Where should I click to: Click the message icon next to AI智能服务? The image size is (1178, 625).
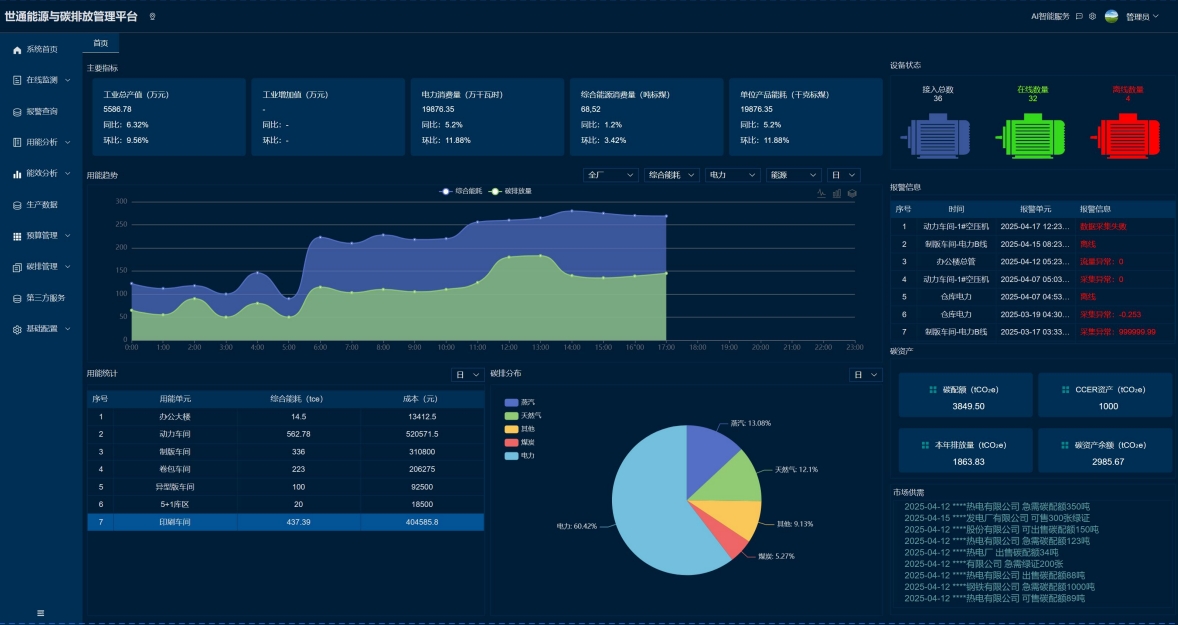pos(1079,17)
